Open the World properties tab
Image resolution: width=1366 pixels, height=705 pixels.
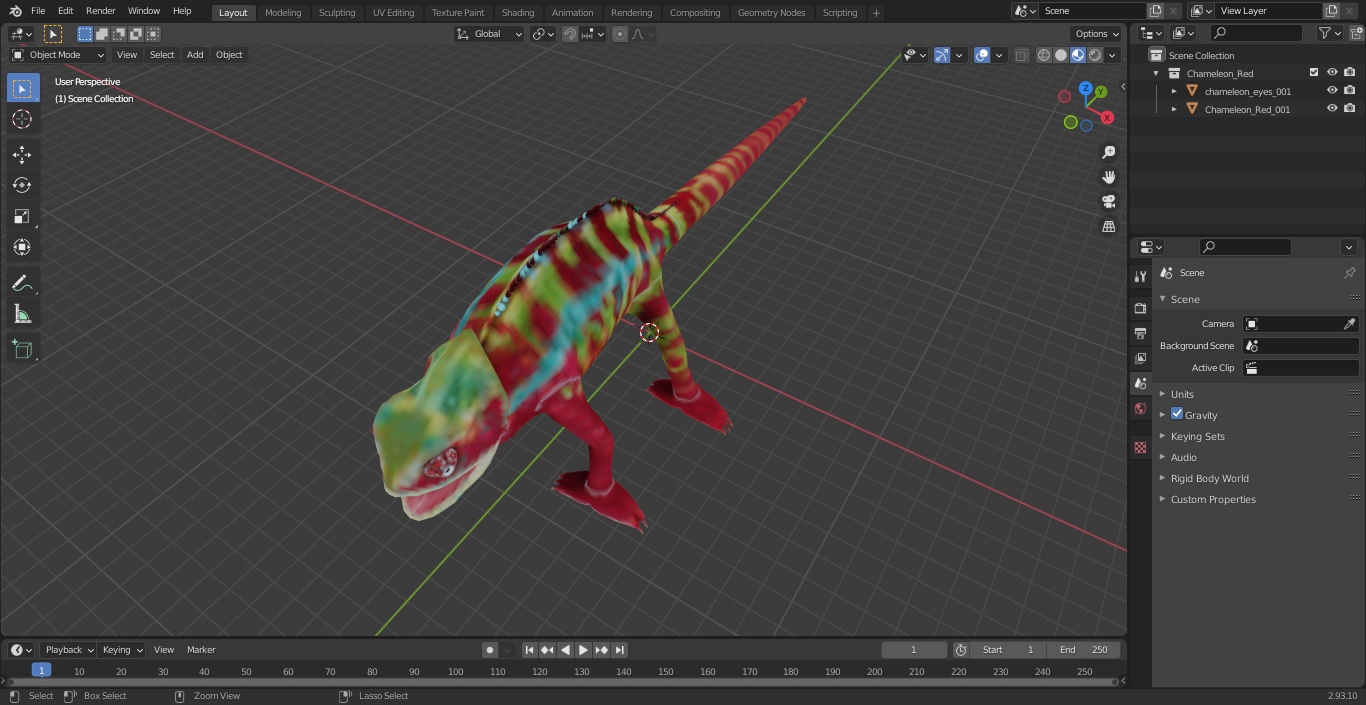click(x=1140, y=408)
